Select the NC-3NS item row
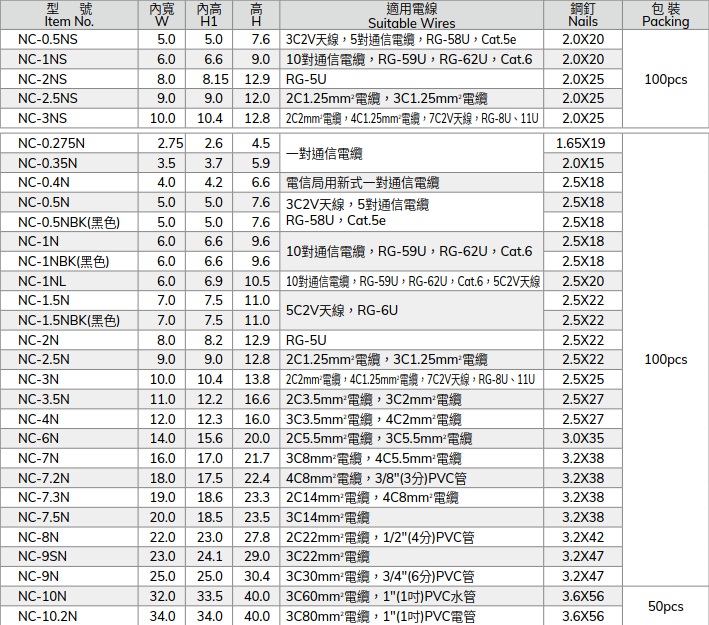Screen dimensions: 709x625 (43, 118)
